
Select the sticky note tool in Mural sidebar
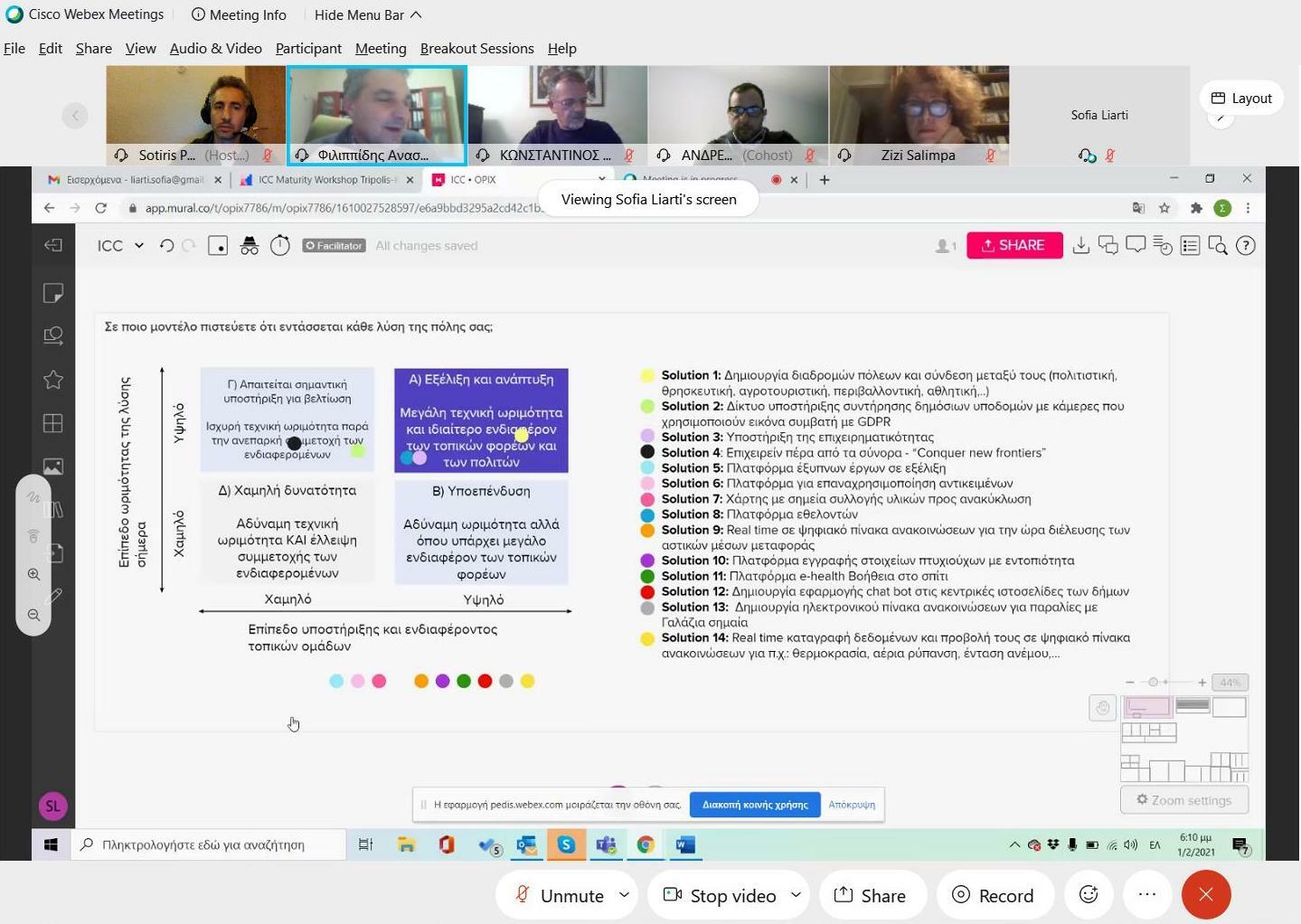(x=53, y=292)
